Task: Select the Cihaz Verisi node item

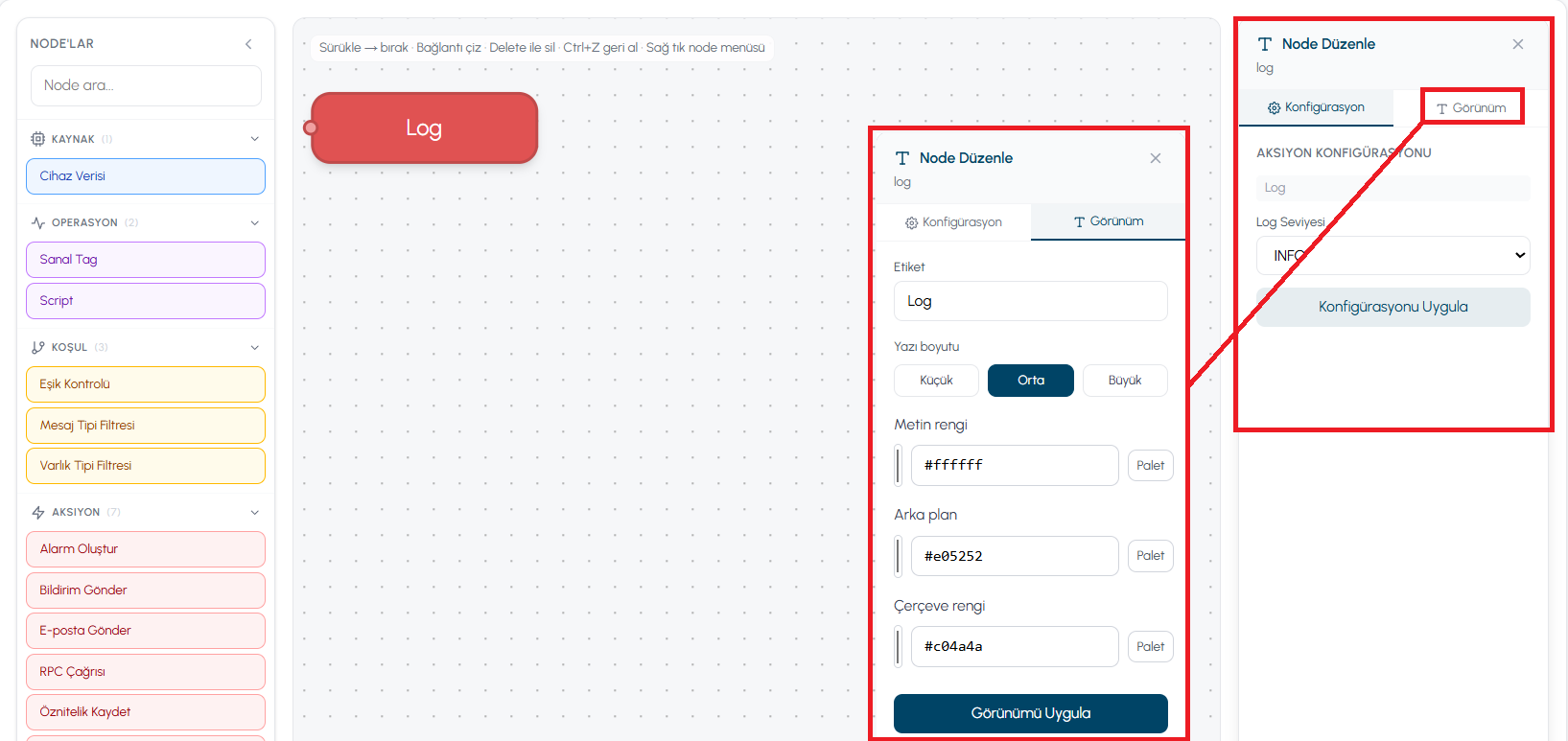Action: click(x=146, y=176)
